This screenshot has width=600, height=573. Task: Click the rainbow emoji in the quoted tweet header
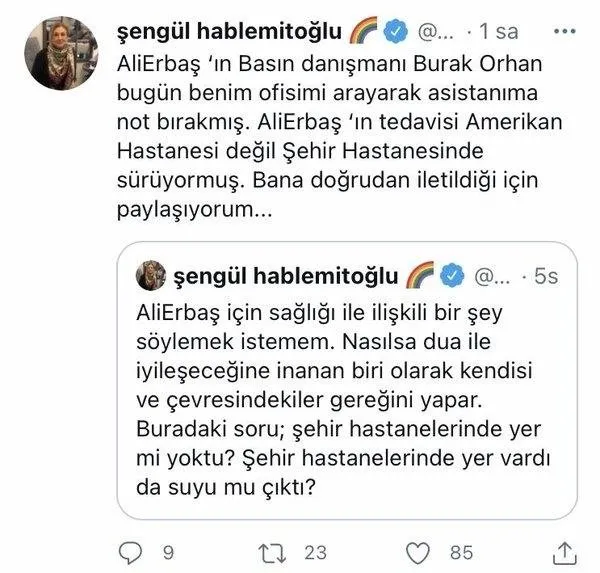point(420,274)
